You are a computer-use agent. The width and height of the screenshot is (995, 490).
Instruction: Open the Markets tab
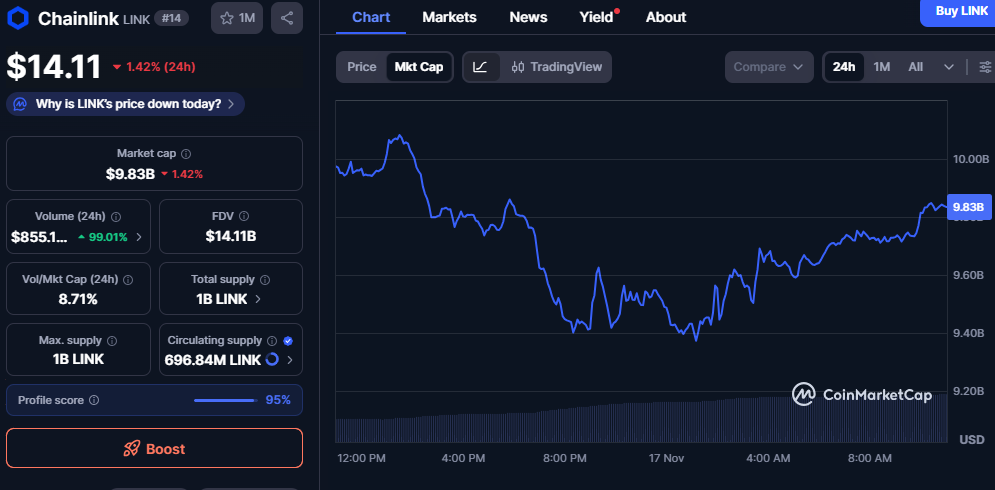449,17
